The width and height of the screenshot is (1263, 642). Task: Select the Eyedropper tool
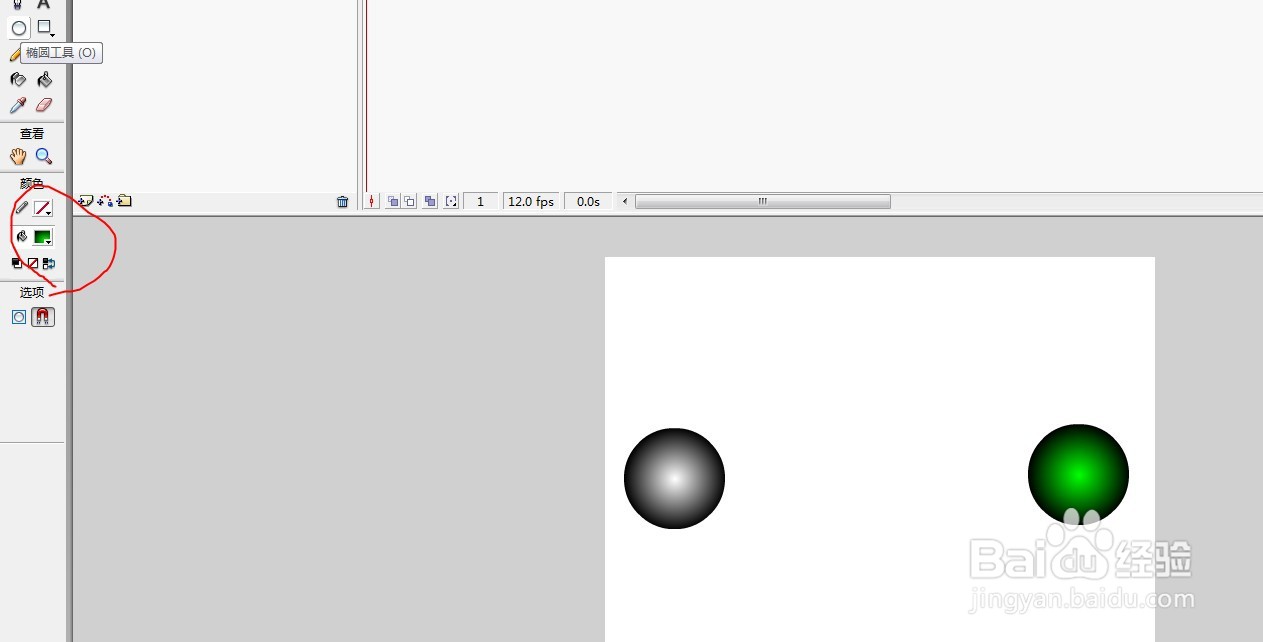tap(18, 105)
